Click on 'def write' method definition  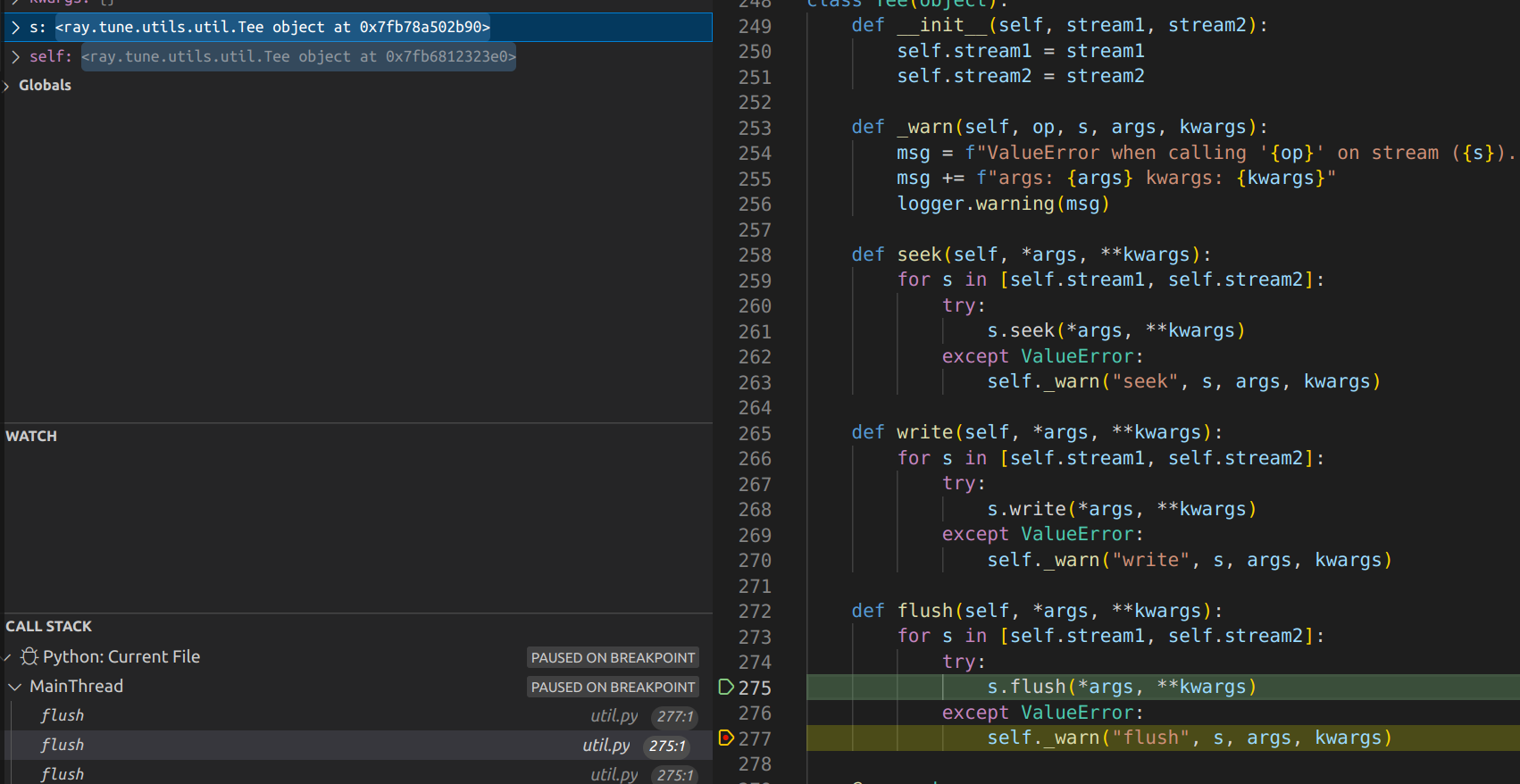point(1037,433)
